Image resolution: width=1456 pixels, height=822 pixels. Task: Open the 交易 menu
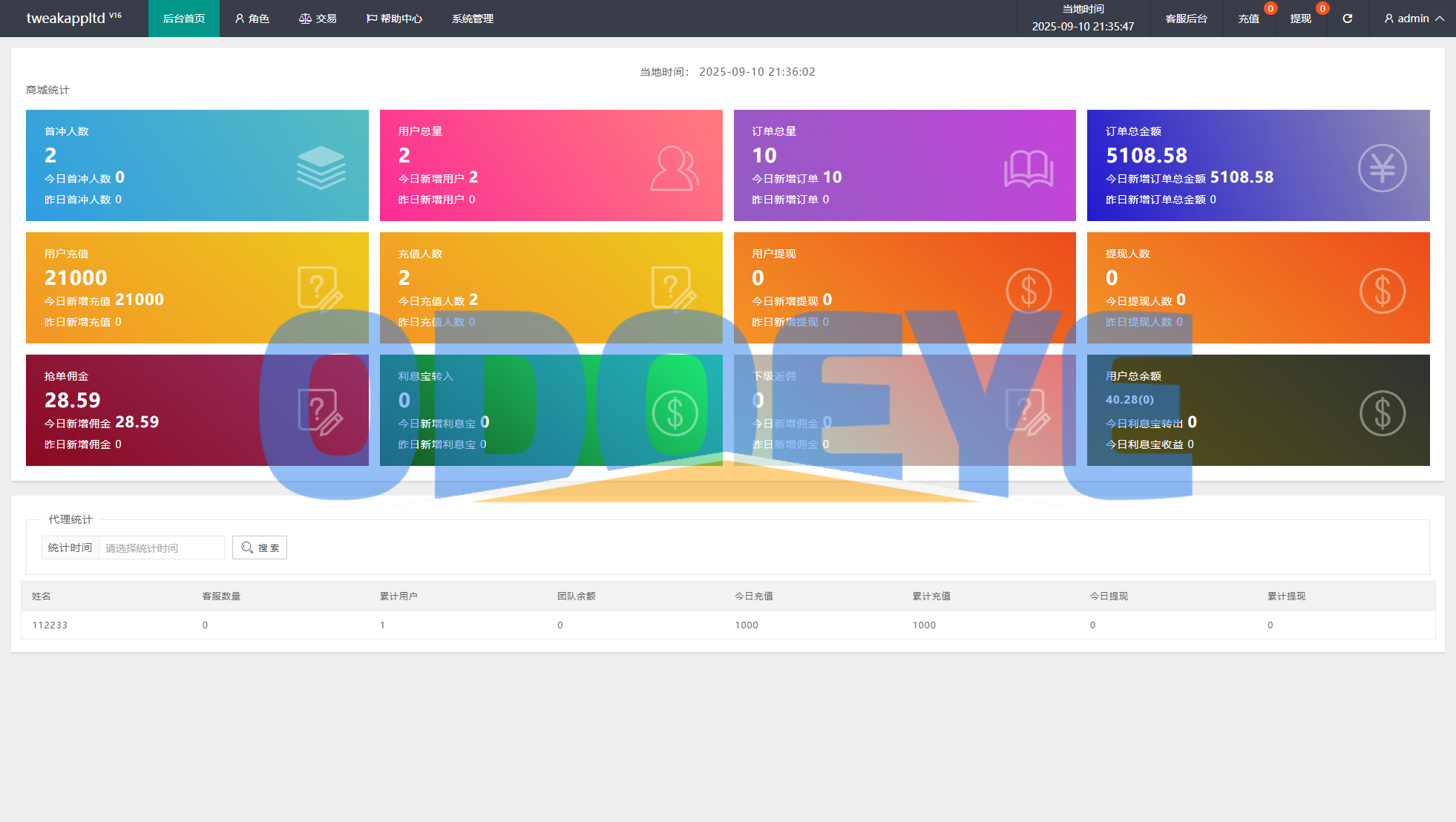point(318,19)
